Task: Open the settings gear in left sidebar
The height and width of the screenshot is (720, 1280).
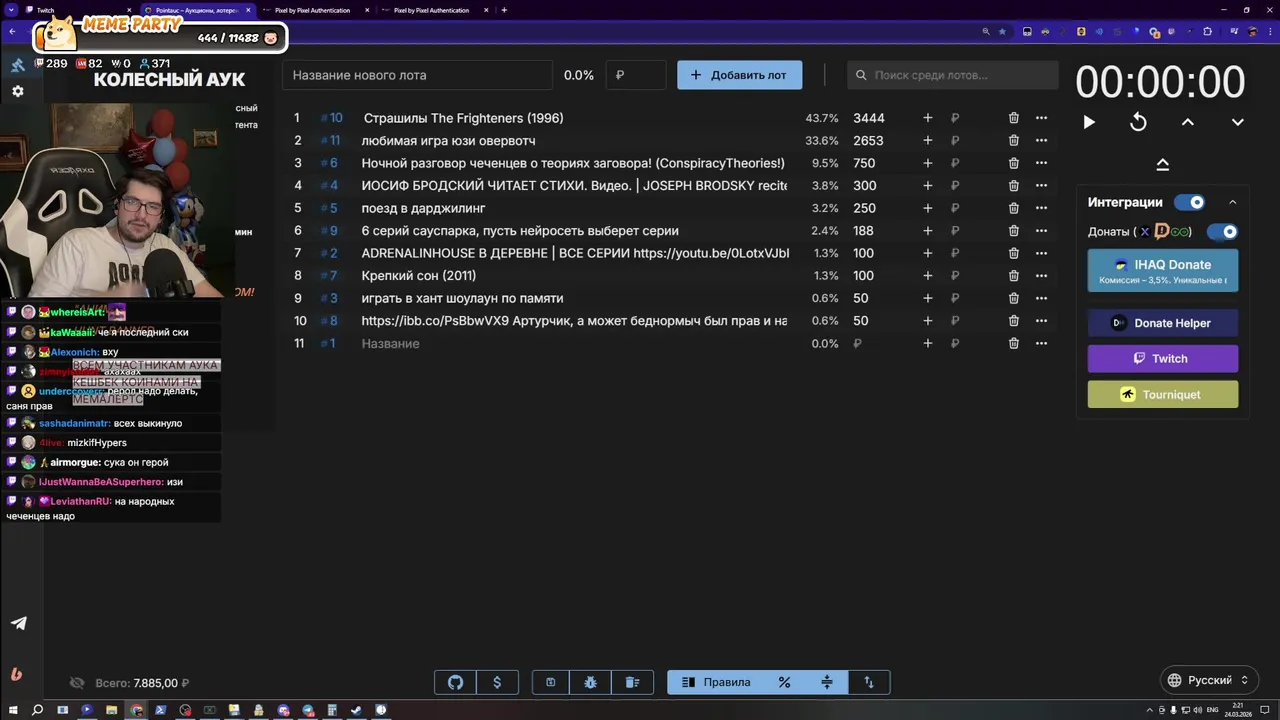Action: coord(18,91)
